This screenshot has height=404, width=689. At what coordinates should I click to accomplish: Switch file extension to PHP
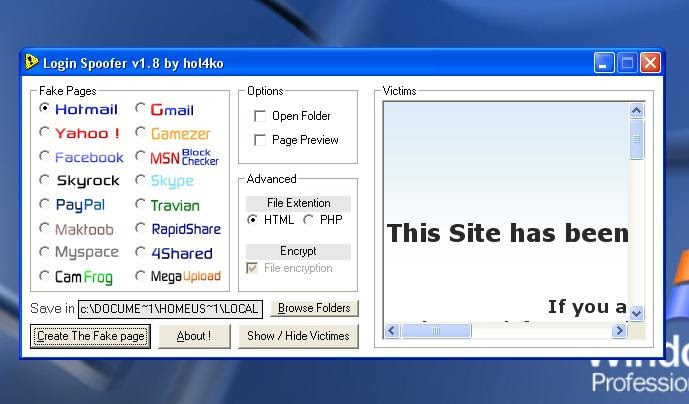[x=308, y=219]
